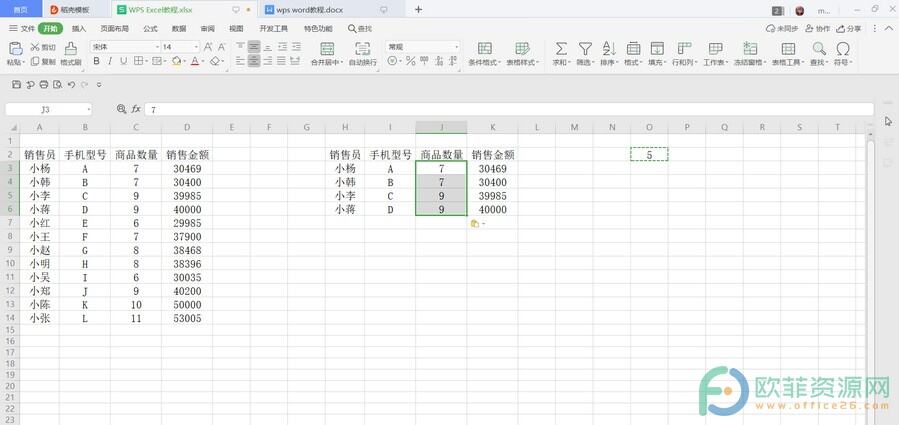Click the 筛选 filter funnel icon
899x425 pixels.
coord(585,48)
